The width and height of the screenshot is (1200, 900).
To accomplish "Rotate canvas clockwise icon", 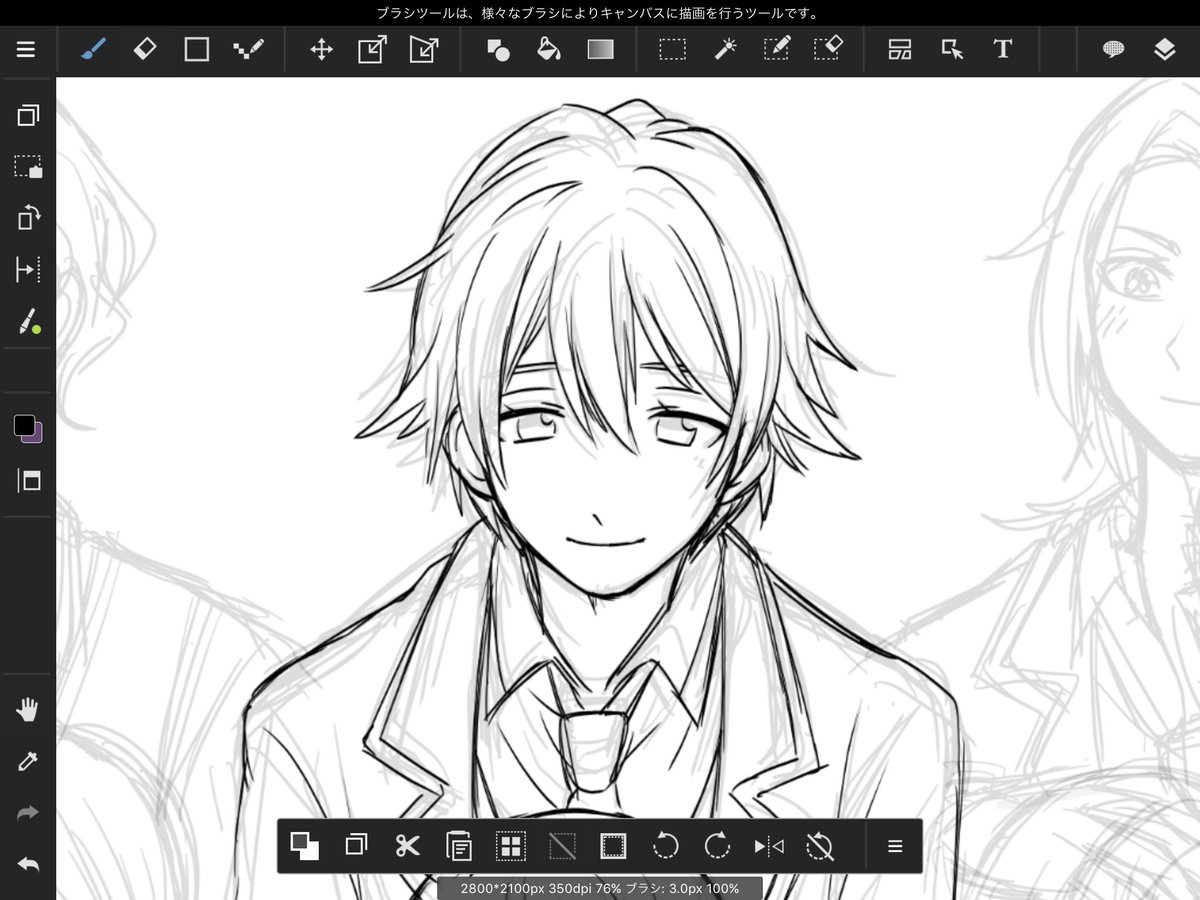I will [717, 846].
